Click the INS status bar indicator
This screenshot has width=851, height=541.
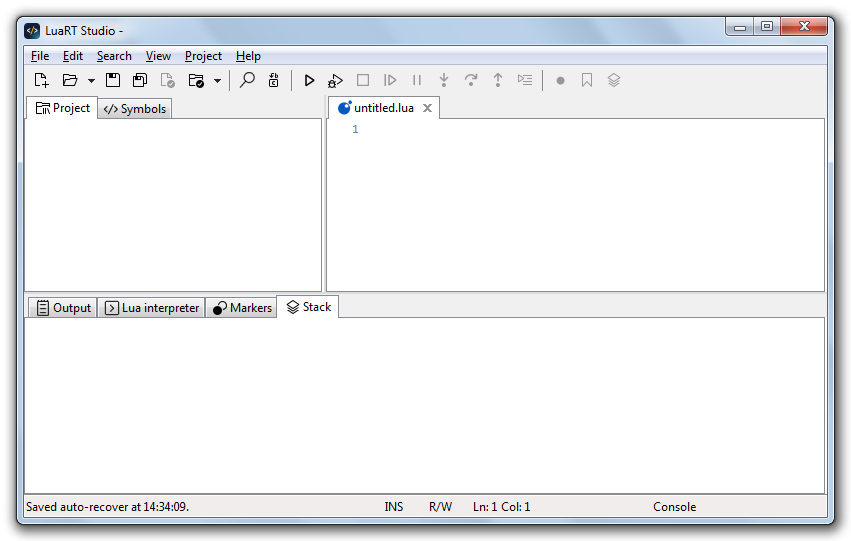[x=393, y=507]
